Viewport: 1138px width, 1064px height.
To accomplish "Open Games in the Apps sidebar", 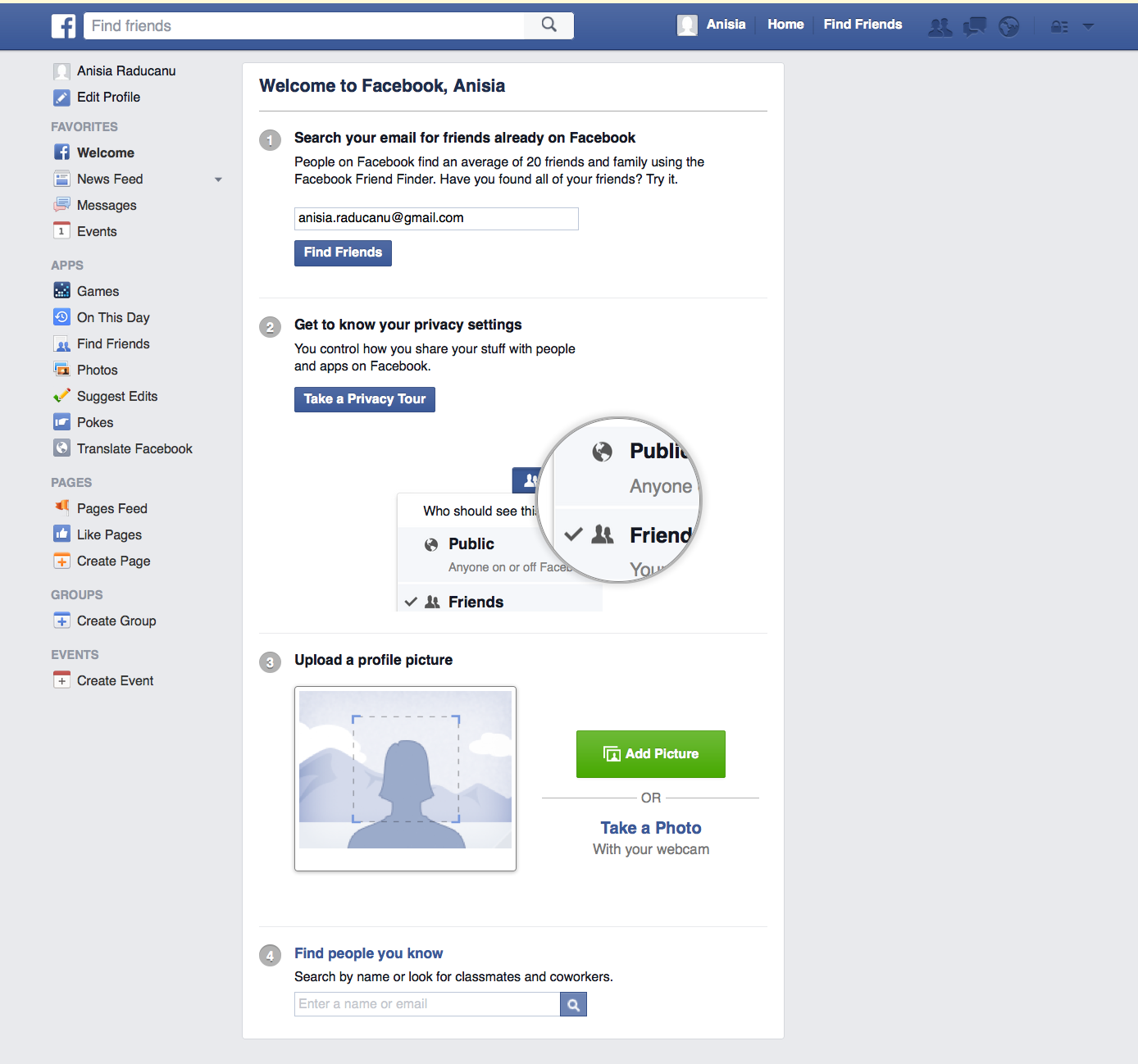I will pyautogui.click(x=98, y=291).
